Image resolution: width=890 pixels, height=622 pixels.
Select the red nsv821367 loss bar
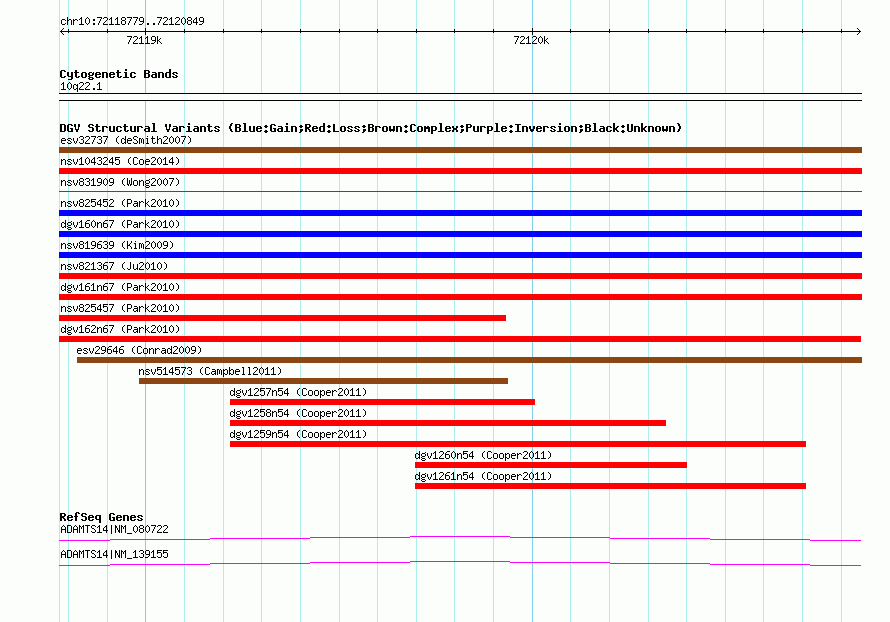click(x=460, y=276)
